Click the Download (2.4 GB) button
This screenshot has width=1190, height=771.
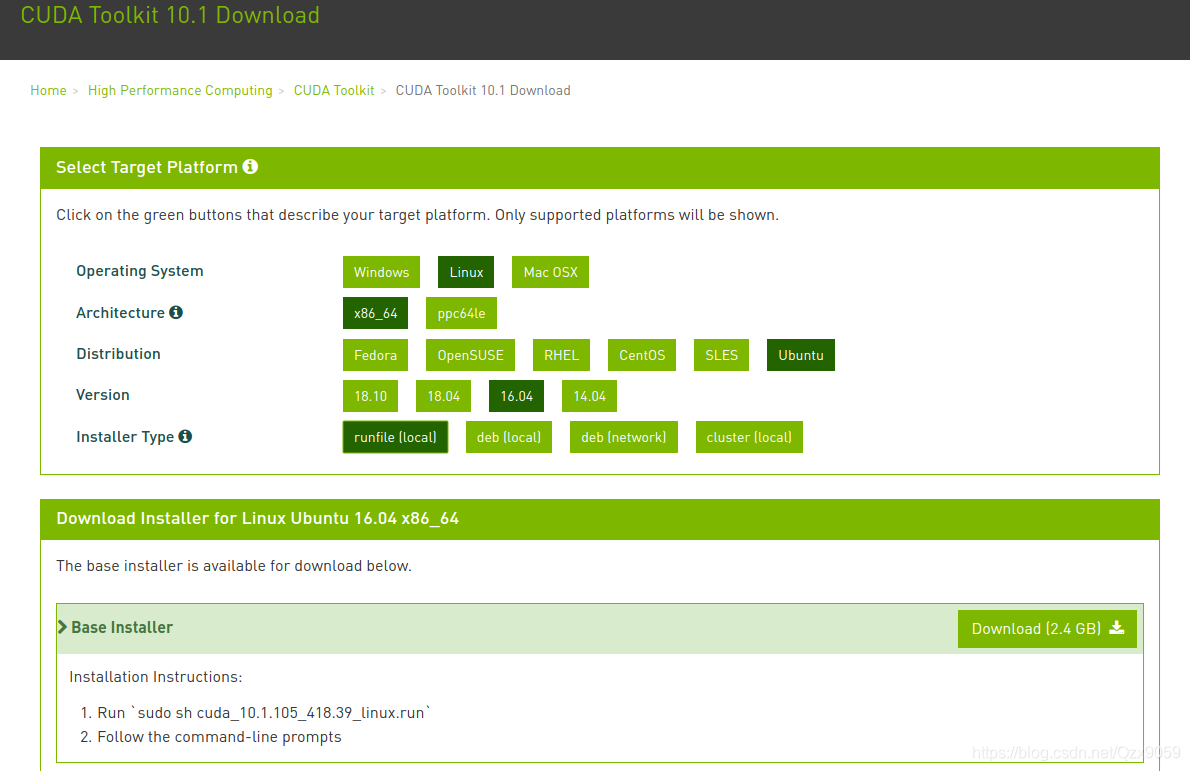click(x=1047, y=629)
